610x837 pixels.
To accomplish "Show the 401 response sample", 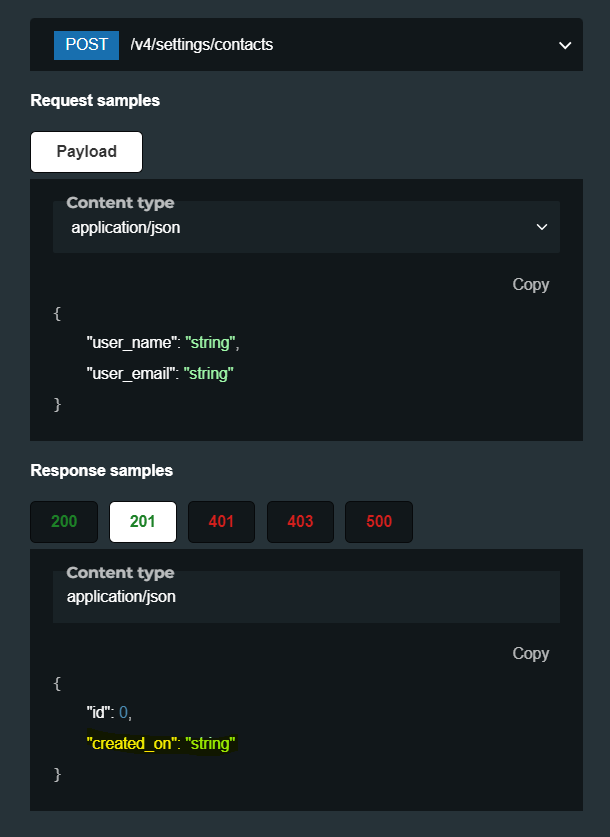I will [222, 522].
